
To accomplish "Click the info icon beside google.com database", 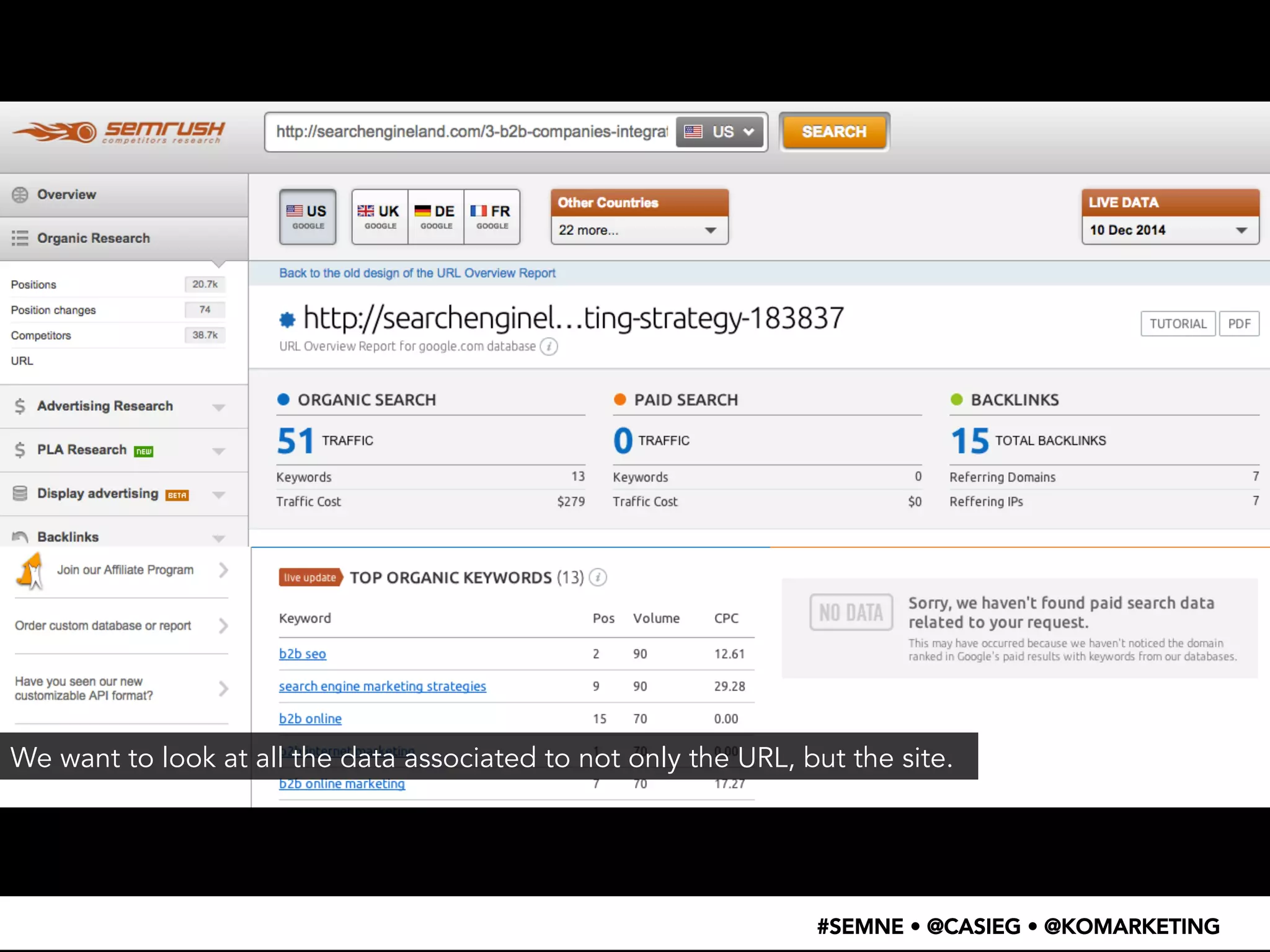I will point(549,346).
